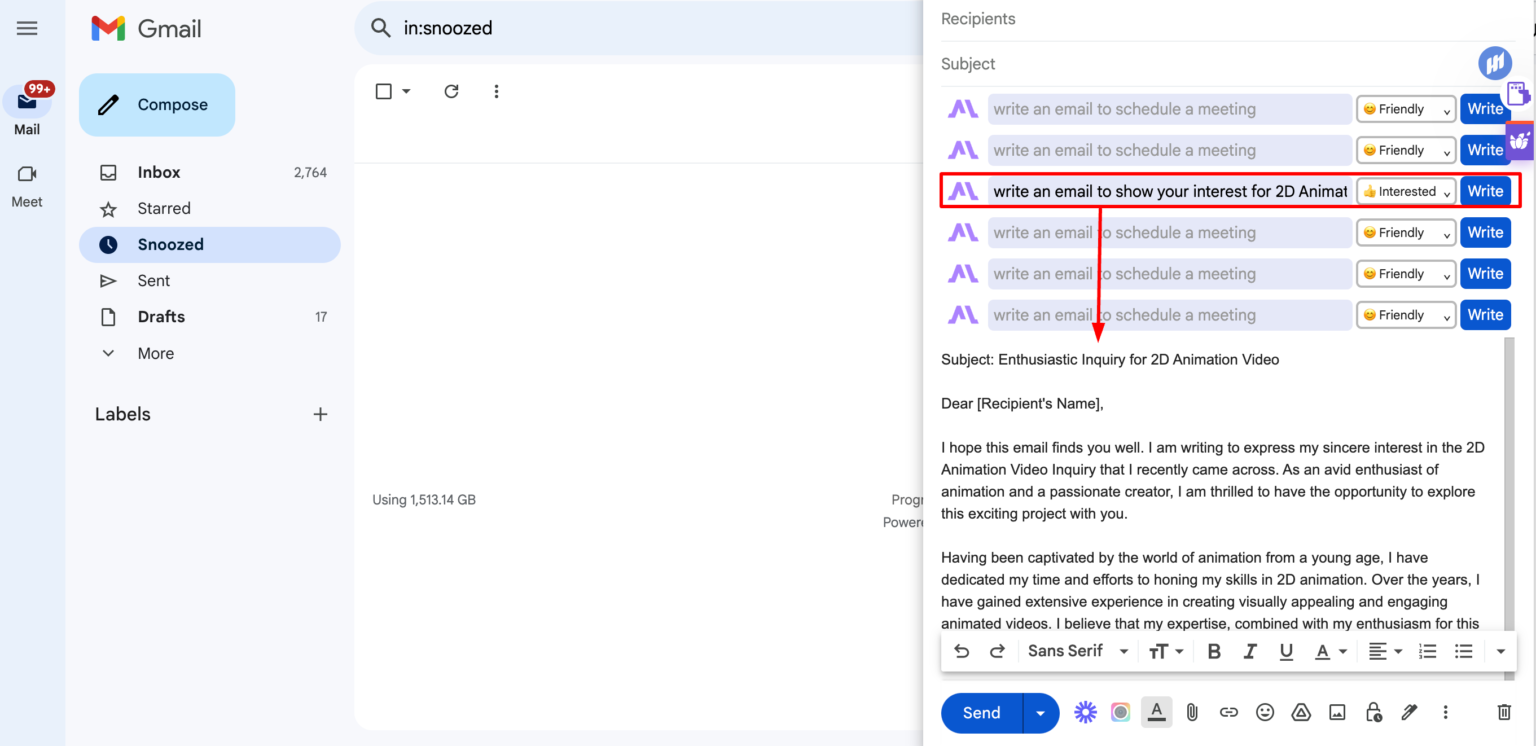Viewport: 1536px width, 746px height.
Task: Insert files using the Google Drive icon
Action: point(1301,712)
